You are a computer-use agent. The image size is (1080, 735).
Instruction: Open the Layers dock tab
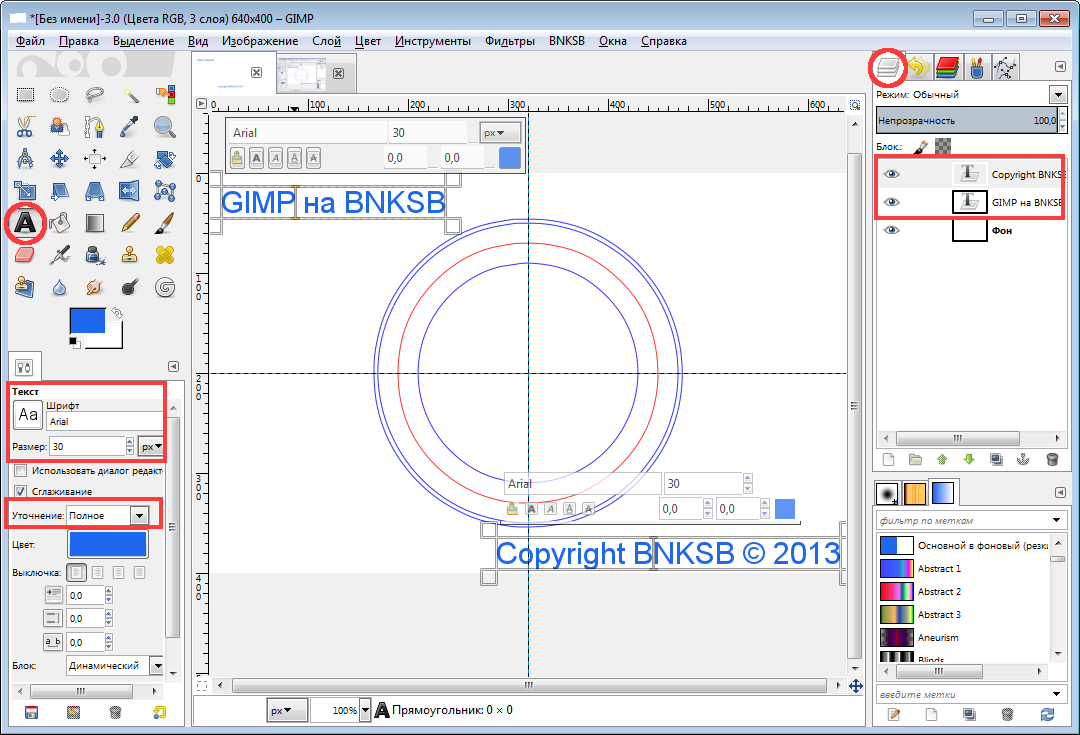(889, 67)
